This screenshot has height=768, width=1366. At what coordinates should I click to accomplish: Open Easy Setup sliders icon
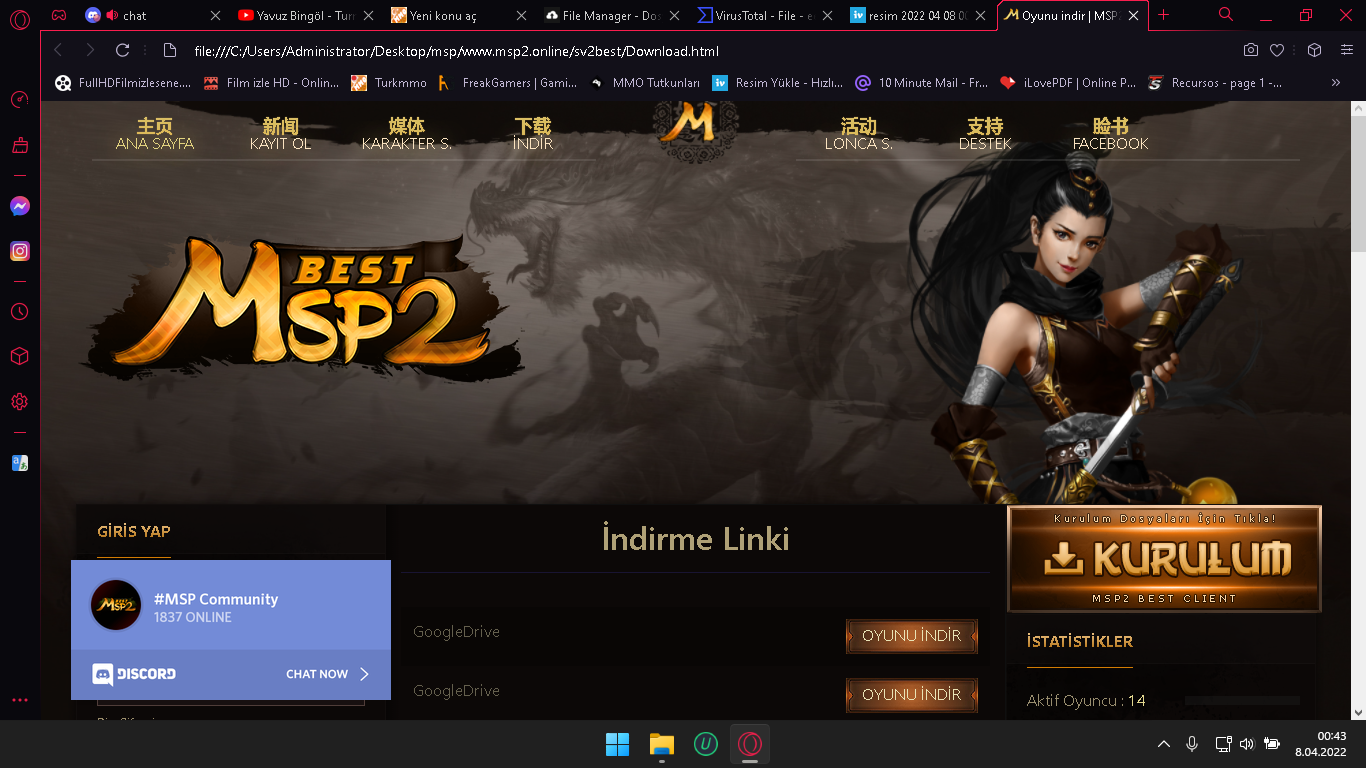coord(1346,50)
